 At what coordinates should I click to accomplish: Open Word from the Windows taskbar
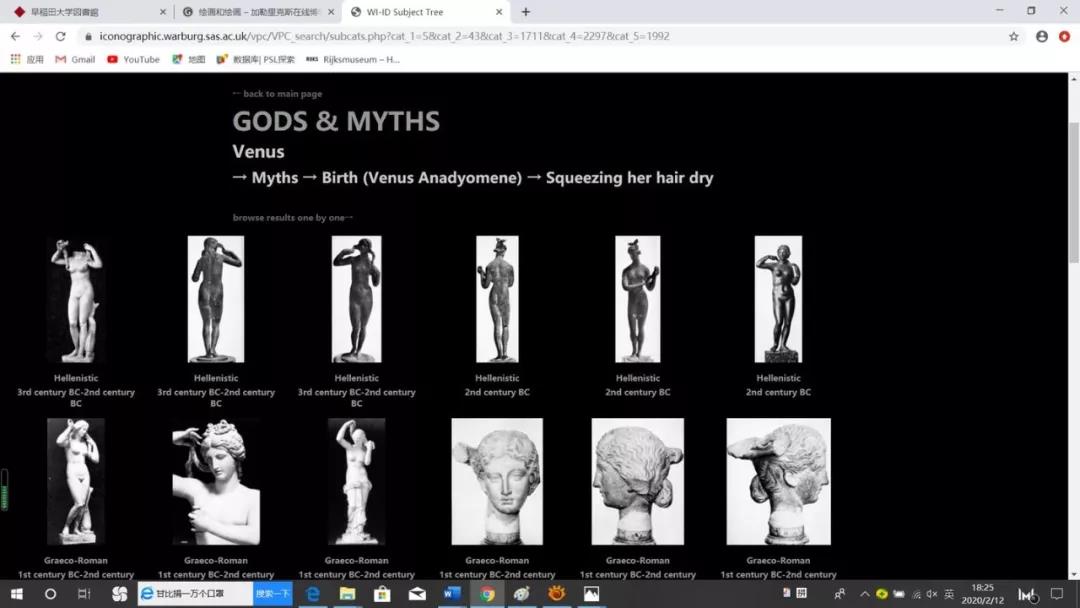451,594
